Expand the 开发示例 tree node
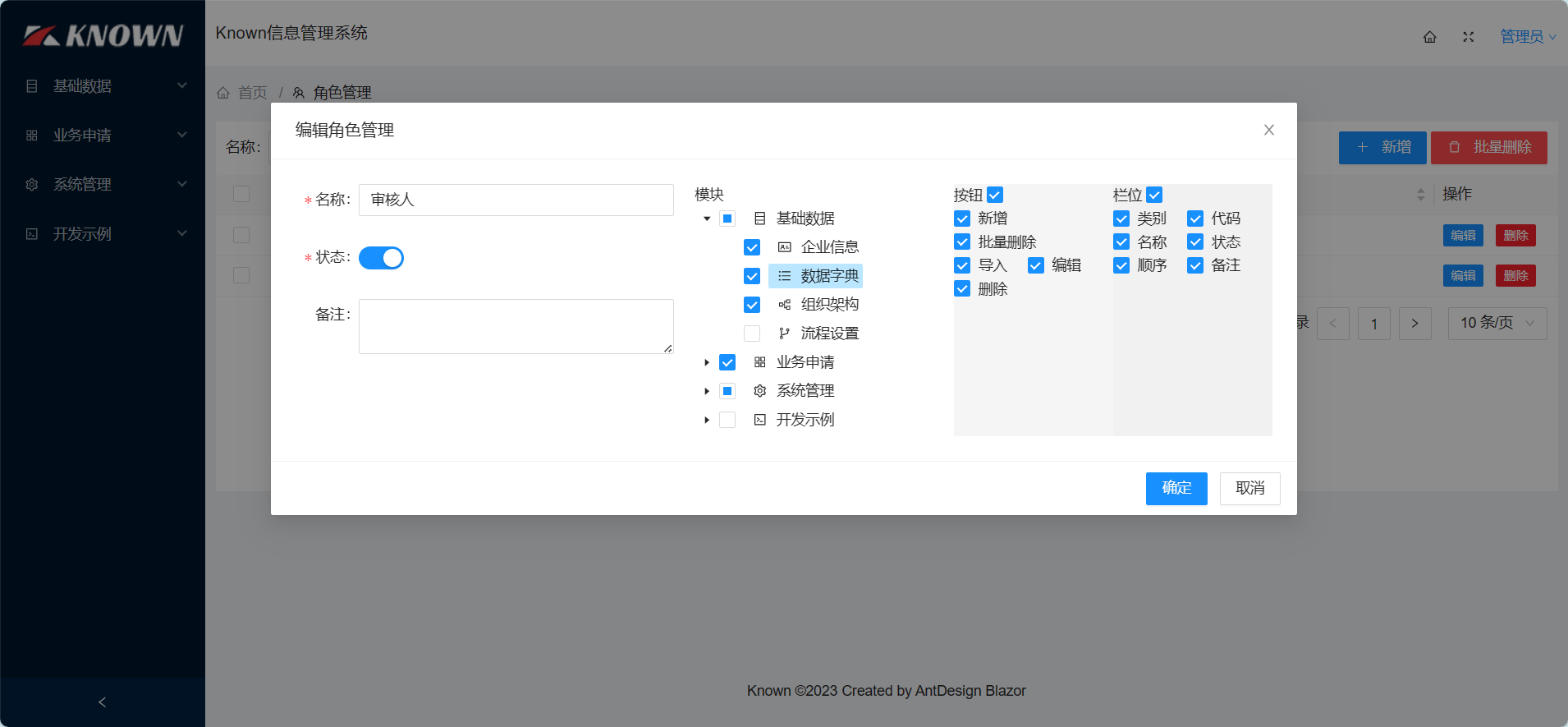The width and height of the screenshot is (1568, 727). [707, 420]
